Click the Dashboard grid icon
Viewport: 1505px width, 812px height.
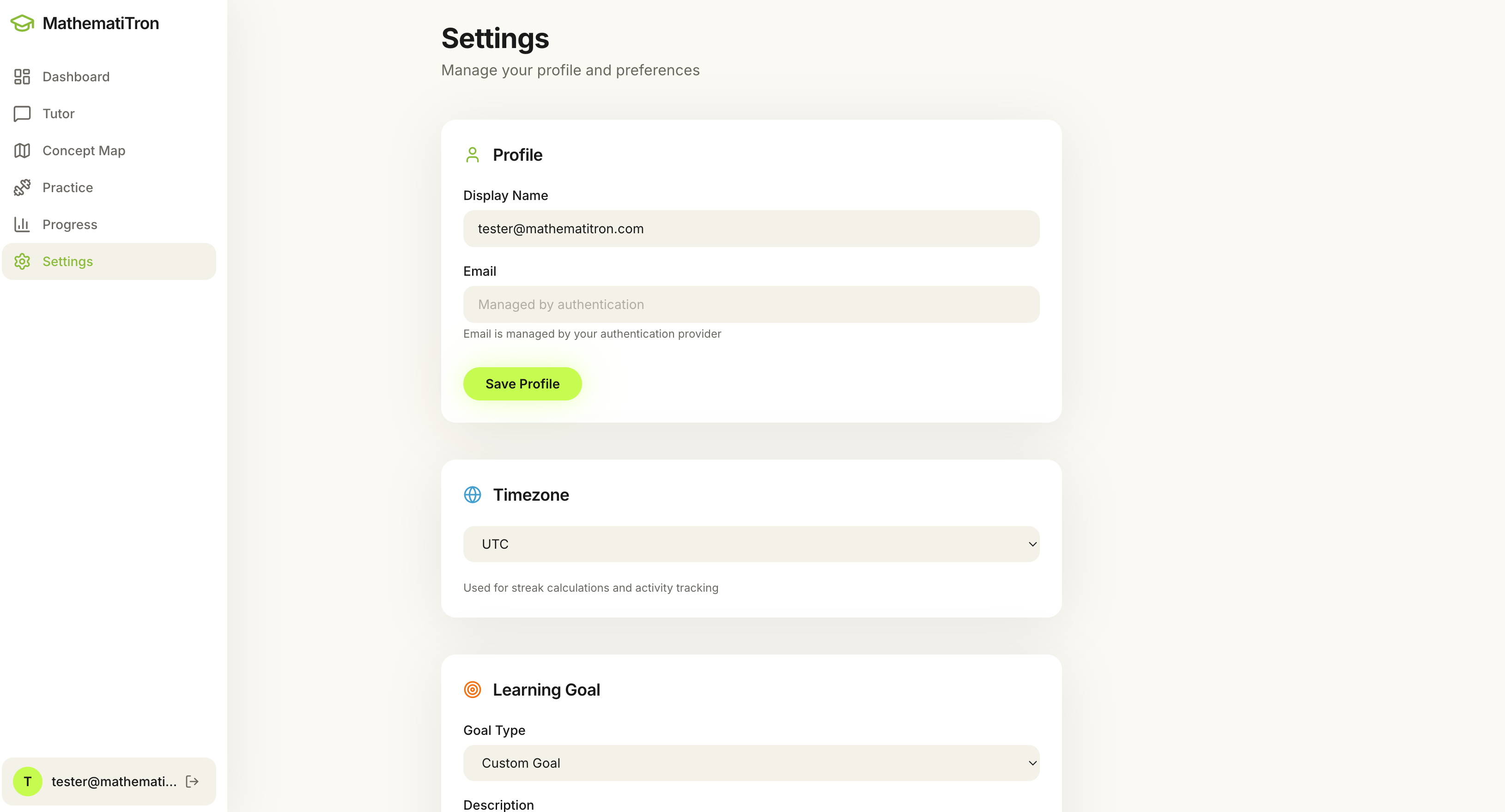click(22, 77)
